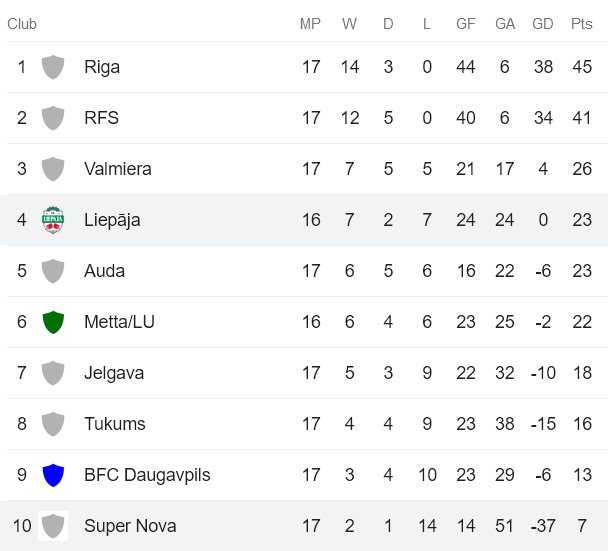Click the green Metta/LU shield icon
The image size is (608, 551).
(x=53, y=322)
